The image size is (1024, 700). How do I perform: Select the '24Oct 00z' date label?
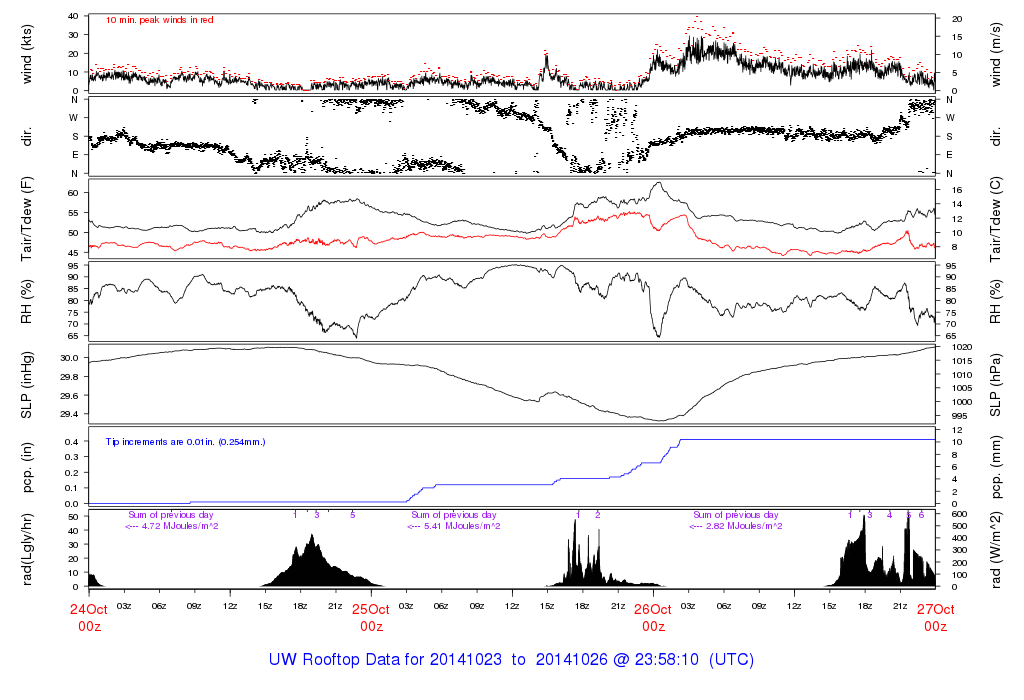[x=89, y=618]
